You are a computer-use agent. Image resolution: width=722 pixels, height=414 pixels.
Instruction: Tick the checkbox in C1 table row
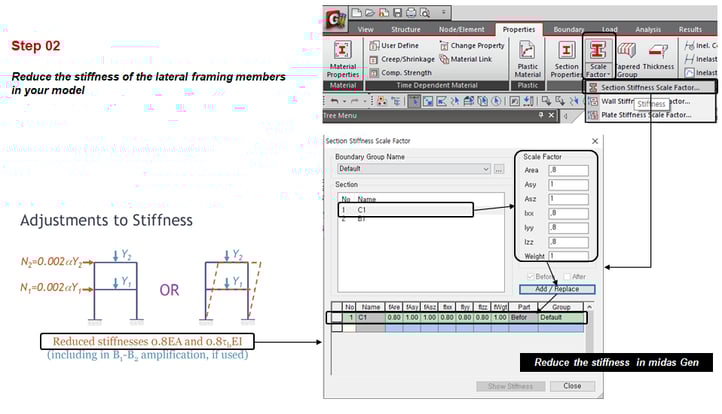[337, 317]
